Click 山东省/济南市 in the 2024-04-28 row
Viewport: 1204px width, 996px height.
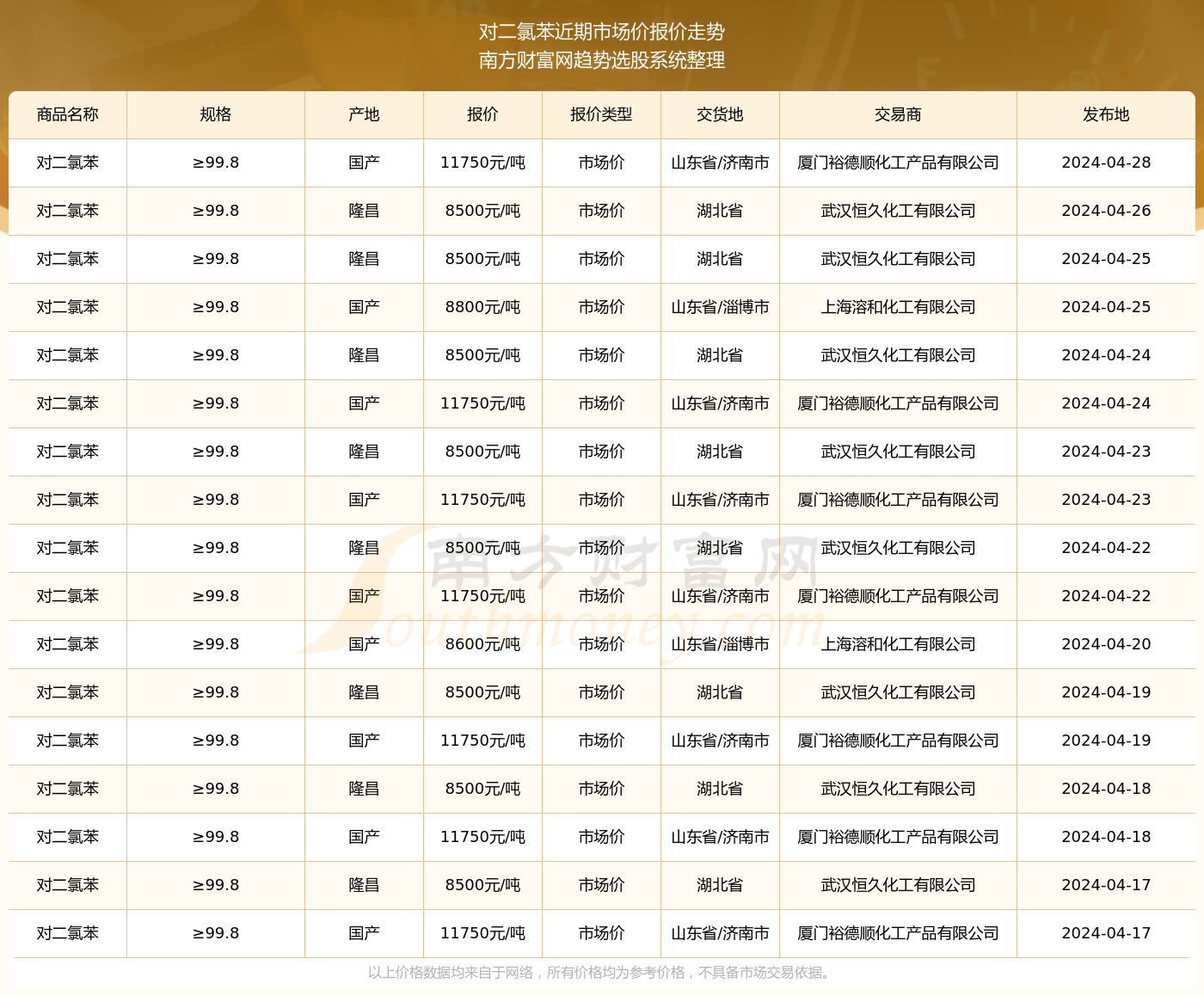[720, 163]
